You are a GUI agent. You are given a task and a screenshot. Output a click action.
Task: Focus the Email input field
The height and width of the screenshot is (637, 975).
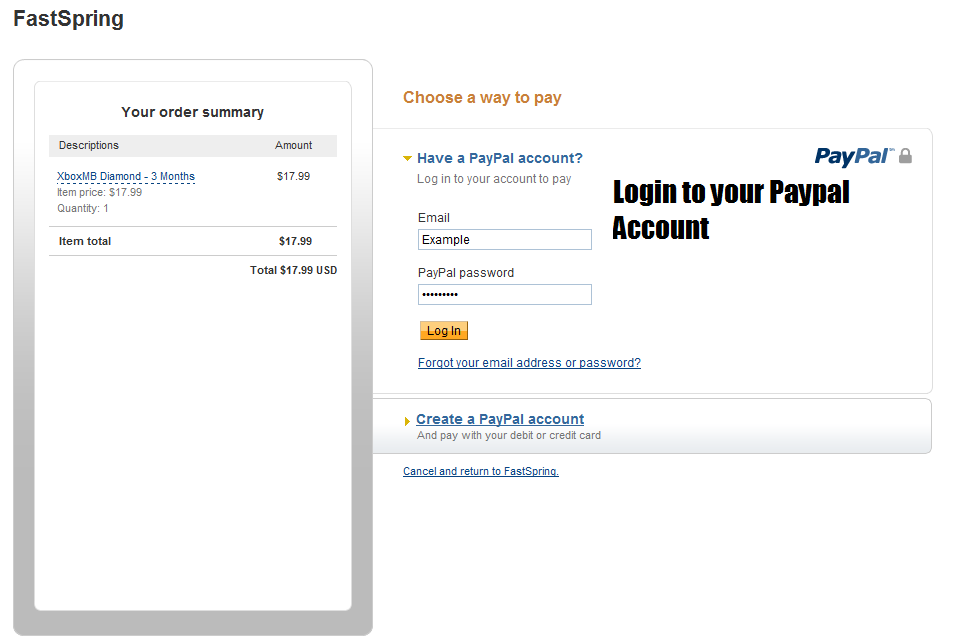point(504,240)
